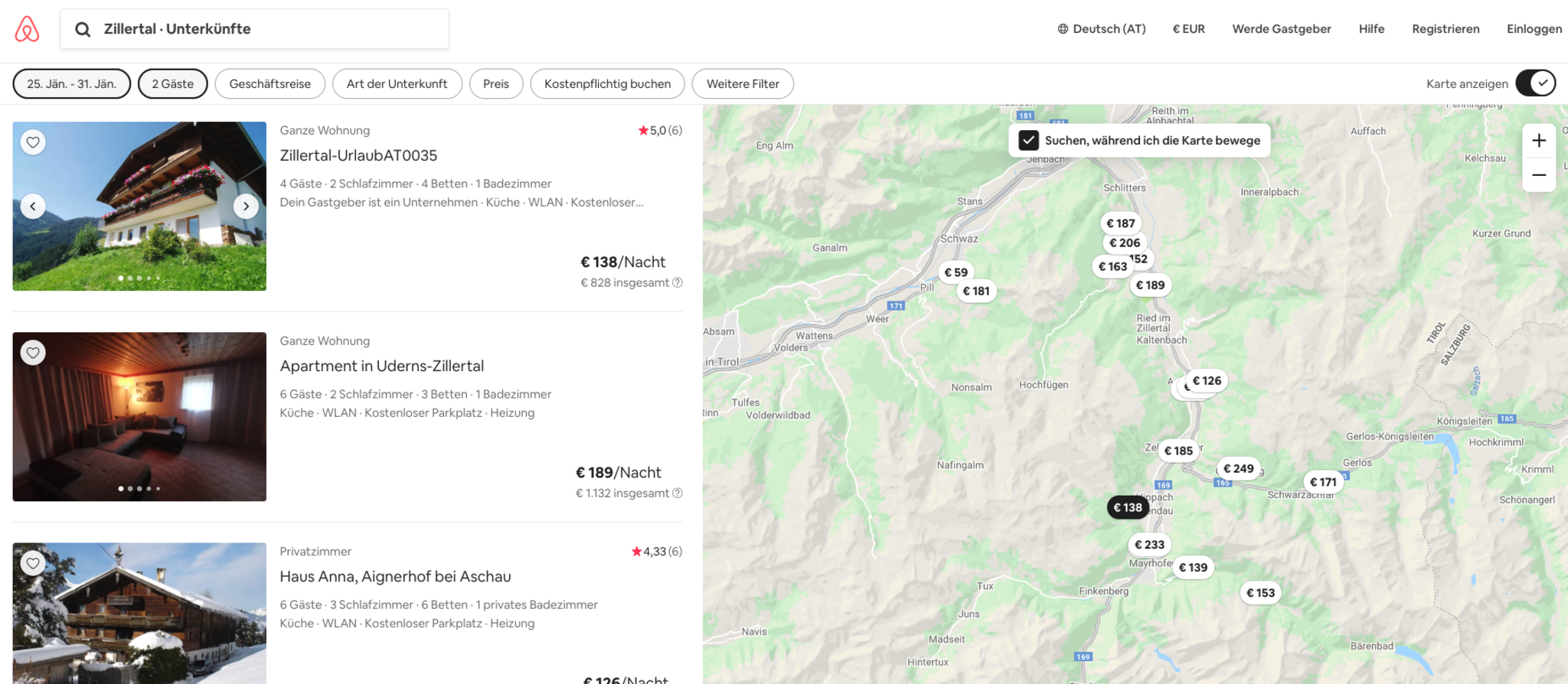Open the Airbnb logo home link
The image size is (1568, 684).
27,29
